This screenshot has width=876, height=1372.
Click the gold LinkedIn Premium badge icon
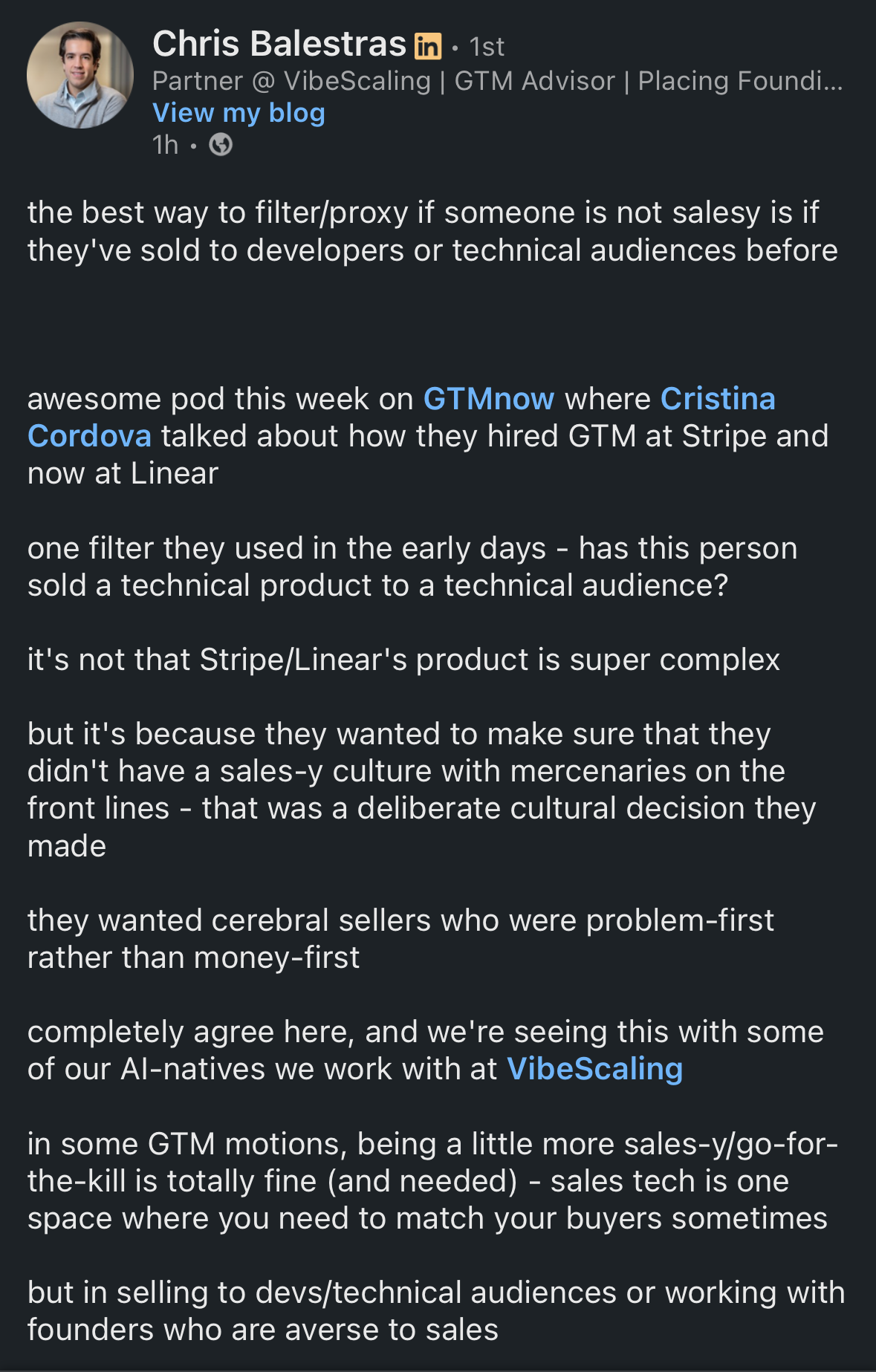[x=428, y=46]
